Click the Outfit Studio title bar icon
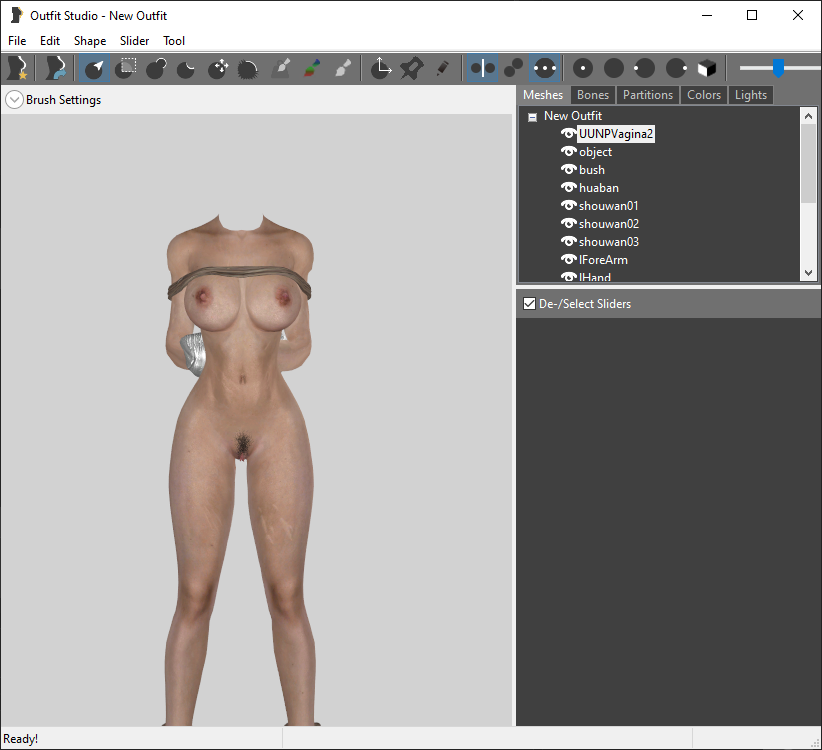Viewport: 822px width, 750px height. [16, 15]
